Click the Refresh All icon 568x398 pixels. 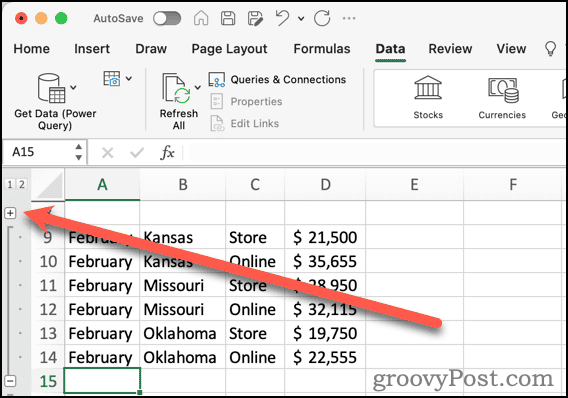pos(178,88)
